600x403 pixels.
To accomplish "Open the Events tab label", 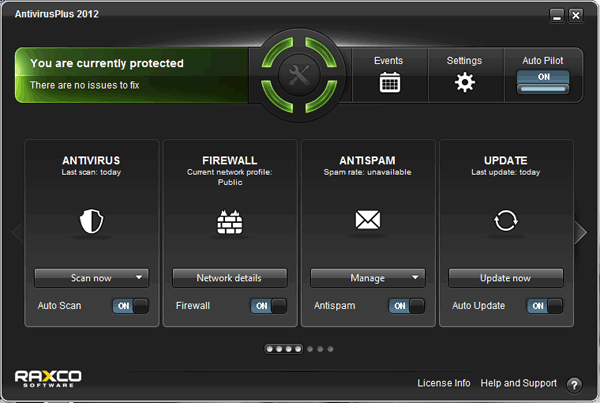I will [388, 60].
